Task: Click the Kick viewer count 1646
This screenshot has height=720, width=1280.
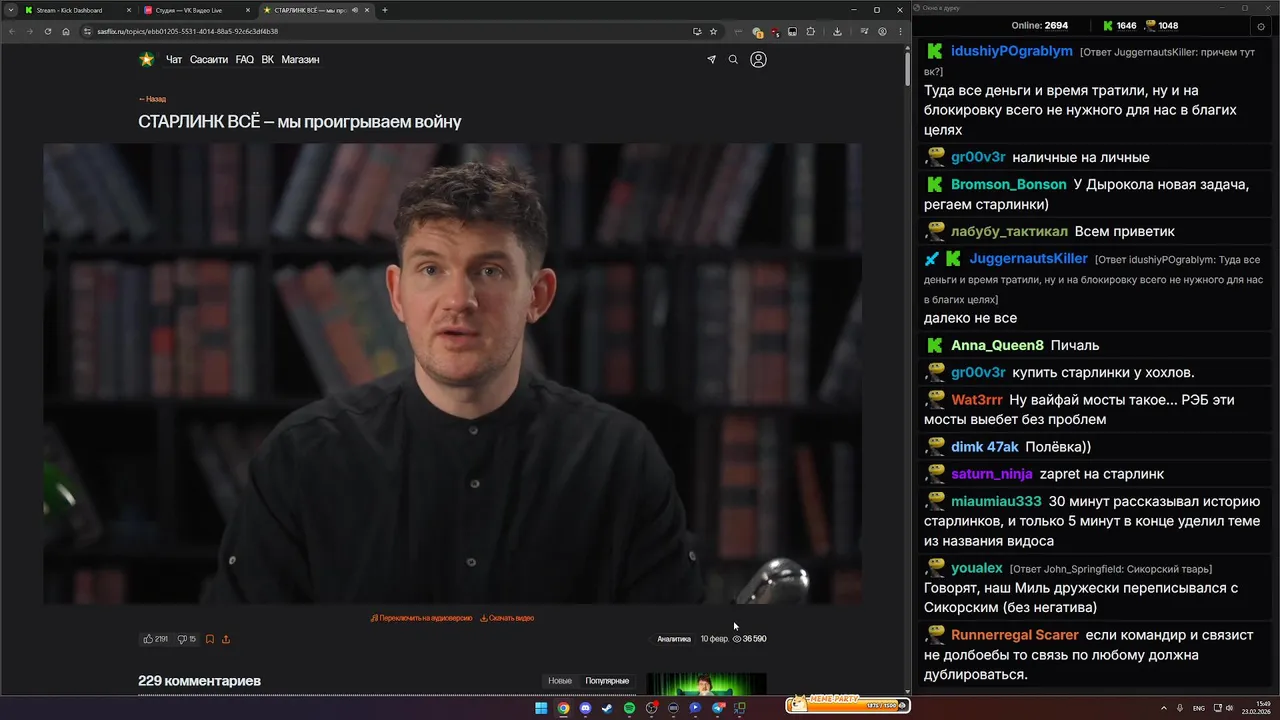Action: [1120, 26]
